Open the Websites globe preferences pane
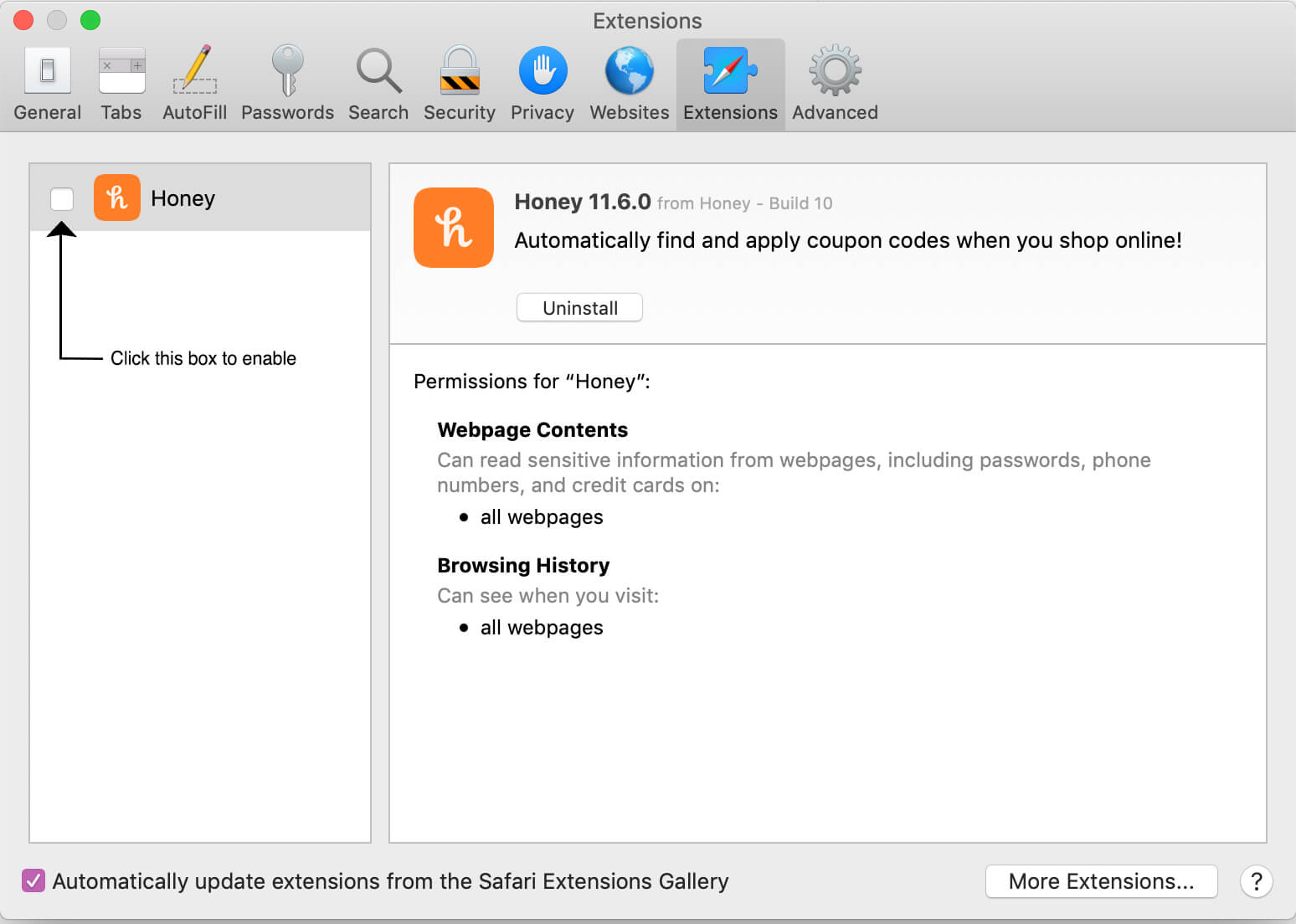The image size is (1296, 924). tap(630, 85)
